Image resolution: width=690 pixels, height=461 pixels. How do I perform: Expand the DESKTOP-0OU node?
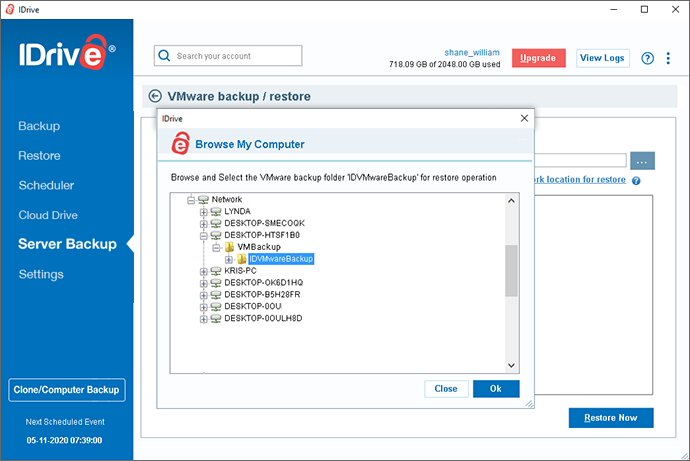click(203, 307)
